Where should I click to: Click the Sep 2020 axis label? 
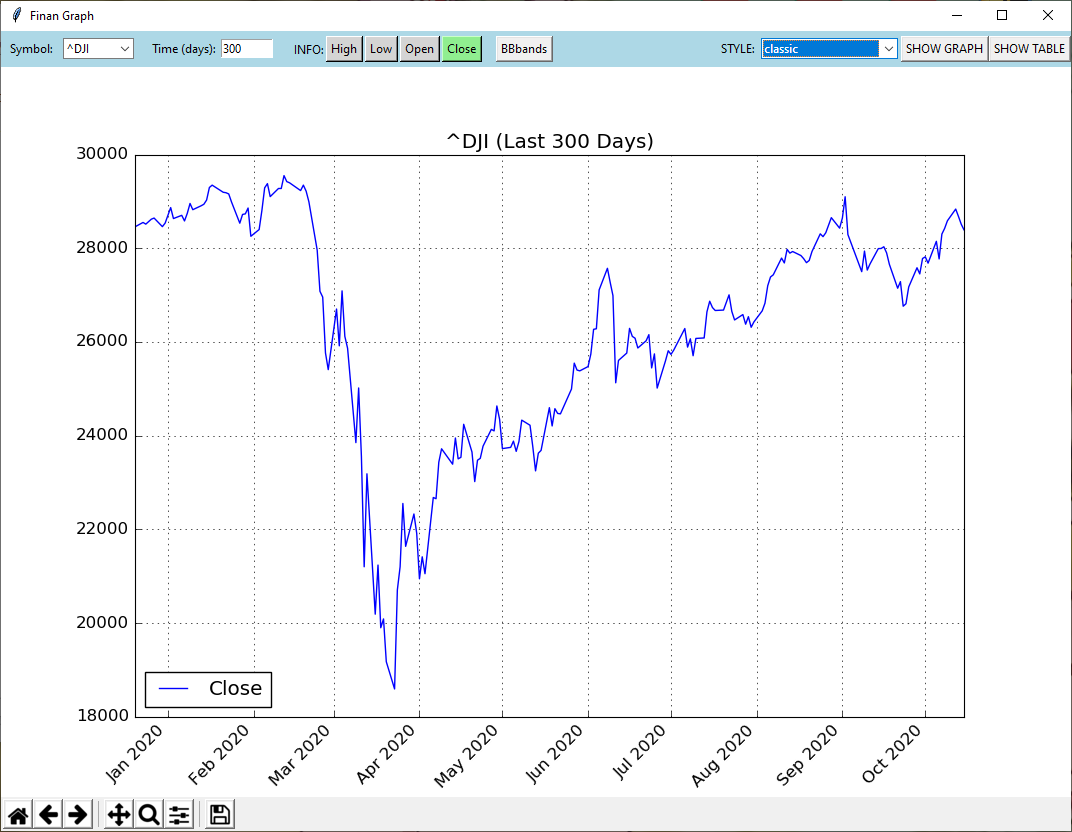tap(807, 755)
